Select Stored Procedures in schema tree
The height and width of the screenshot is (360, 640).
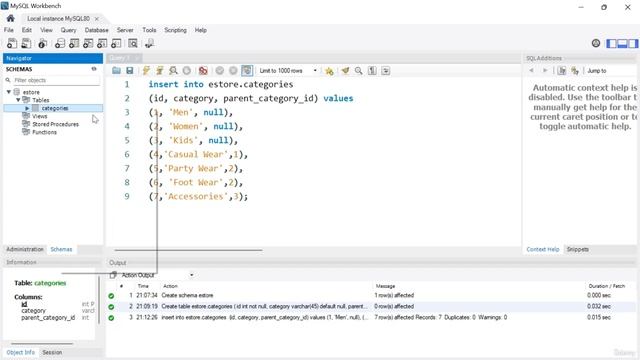(56, 124)
